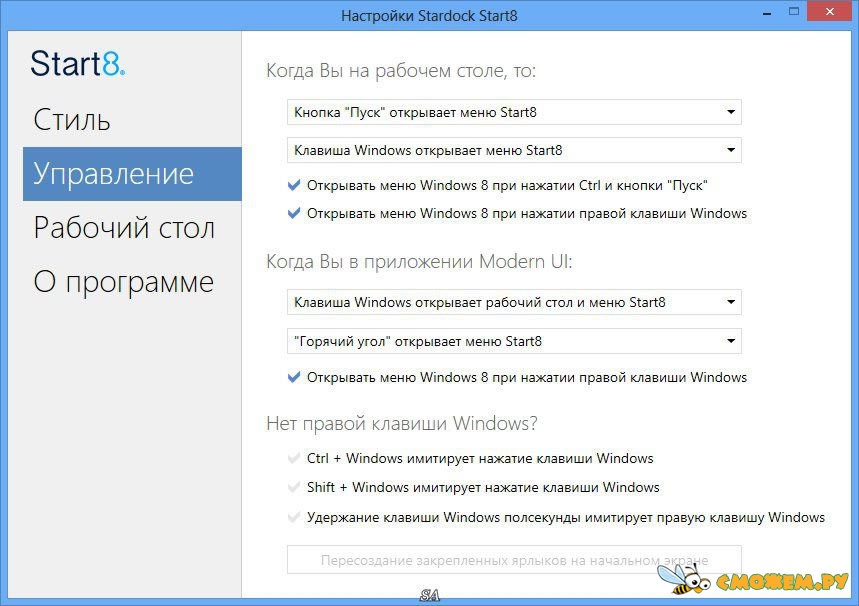Click the text "Нет правой клавиши Windows?"
The height and width of the screenshot is (606, 859).
point(402,424)
